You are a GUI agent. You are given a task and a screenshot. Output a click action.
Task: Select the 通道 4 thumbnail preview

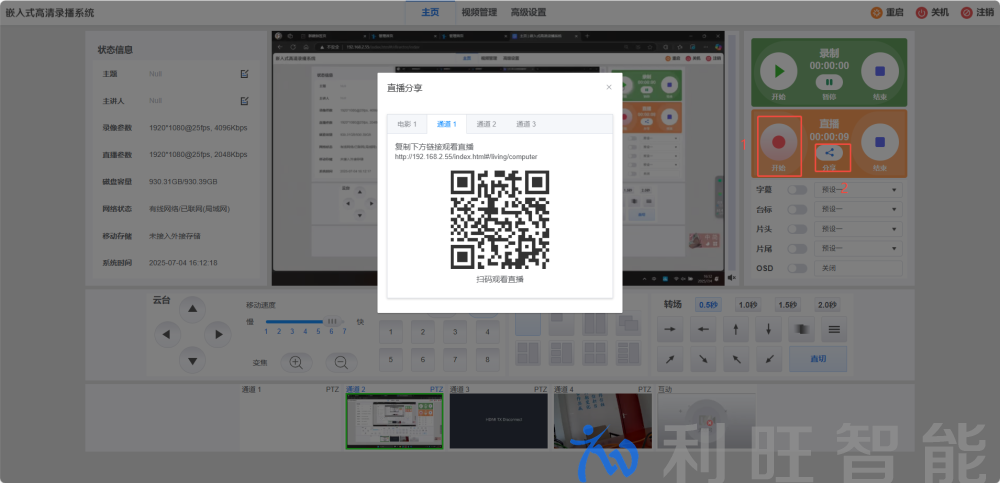603,420
